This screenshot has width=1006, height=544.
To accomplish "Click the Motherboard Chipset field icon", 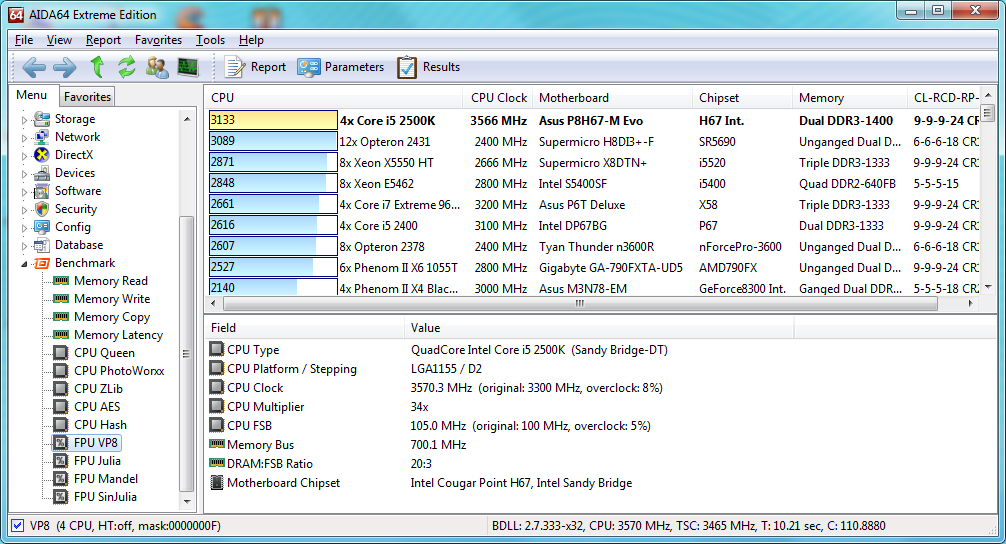I will click(x=217, y=482).
